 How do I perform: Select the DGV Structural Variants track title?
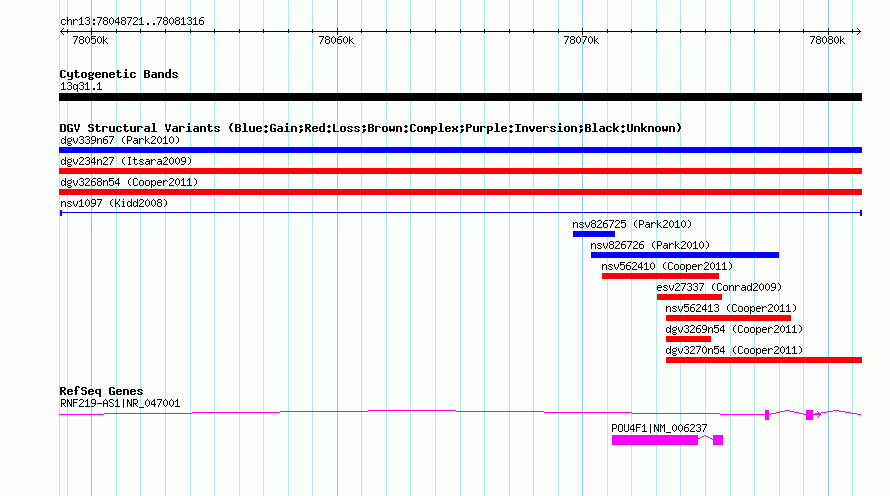point(371,128)
